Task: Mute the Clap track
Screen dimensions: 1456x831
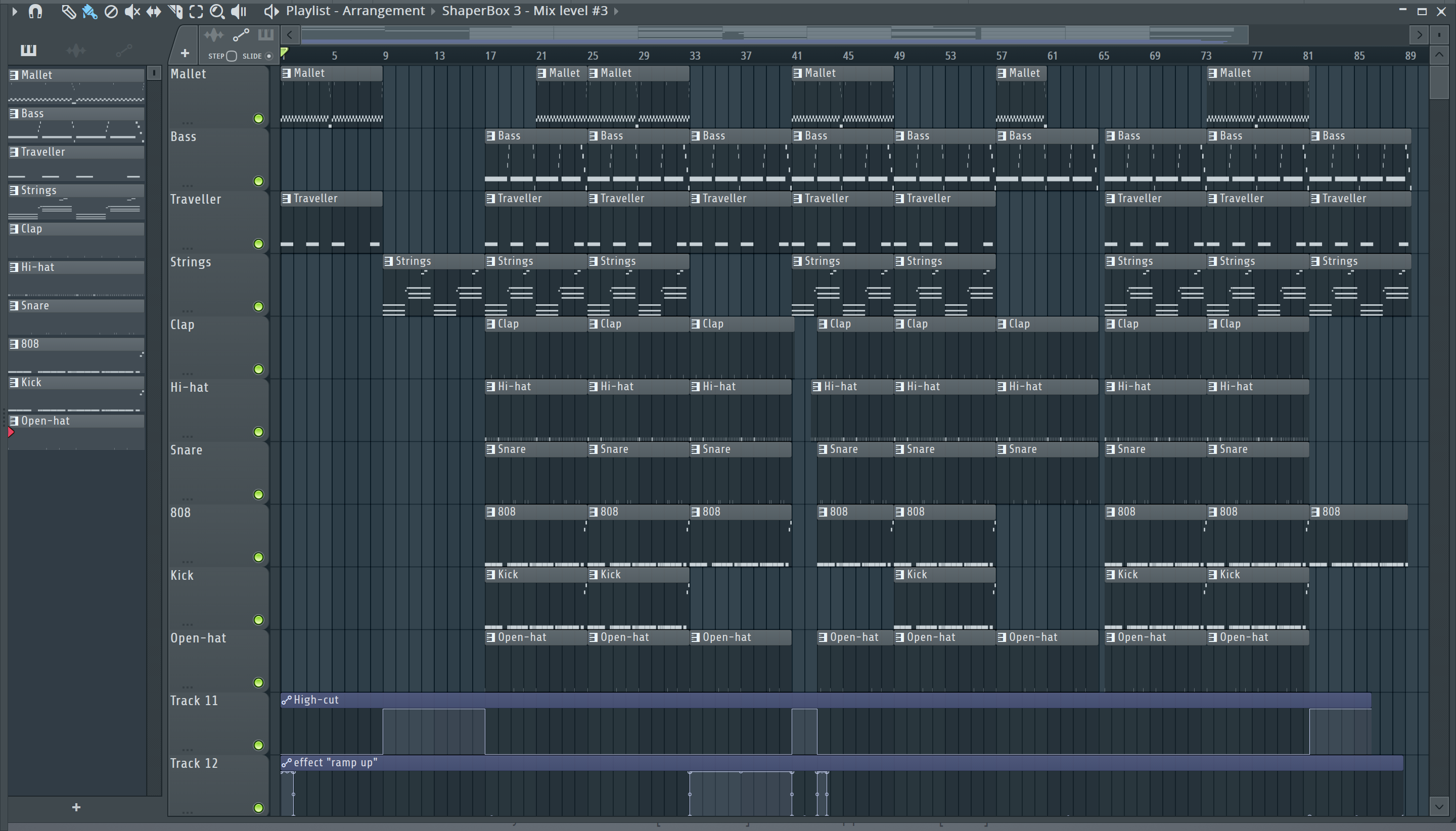Action: click(x=258, y=370)
